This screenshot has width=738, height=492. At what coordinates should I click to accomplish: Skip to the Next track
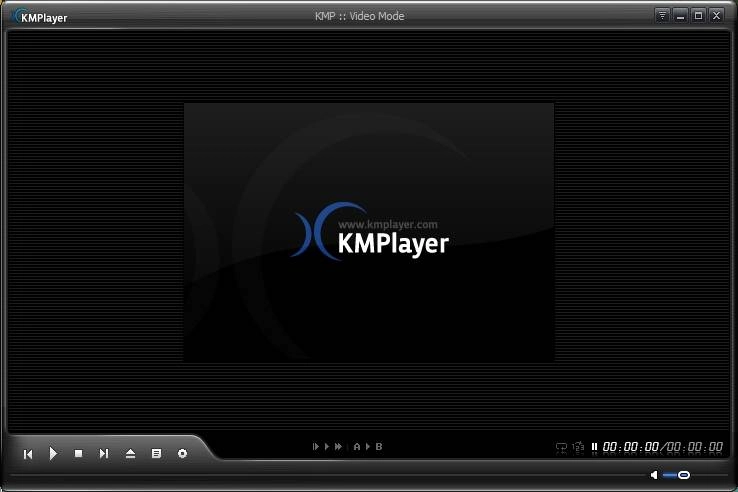[x=104, y=453]
